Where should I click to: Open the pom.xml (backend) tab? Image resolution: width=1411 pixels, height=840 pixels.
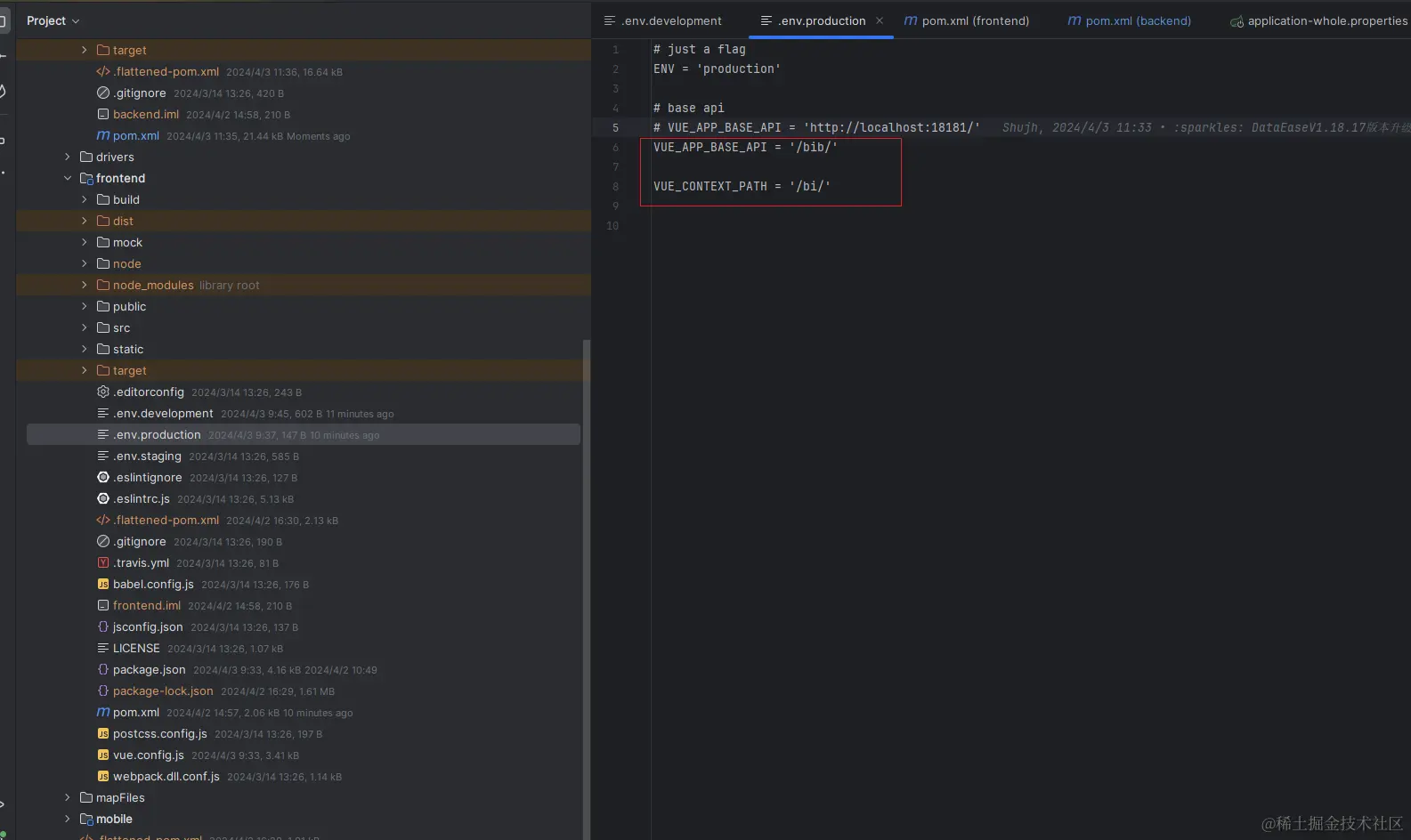click(1130, 20)
